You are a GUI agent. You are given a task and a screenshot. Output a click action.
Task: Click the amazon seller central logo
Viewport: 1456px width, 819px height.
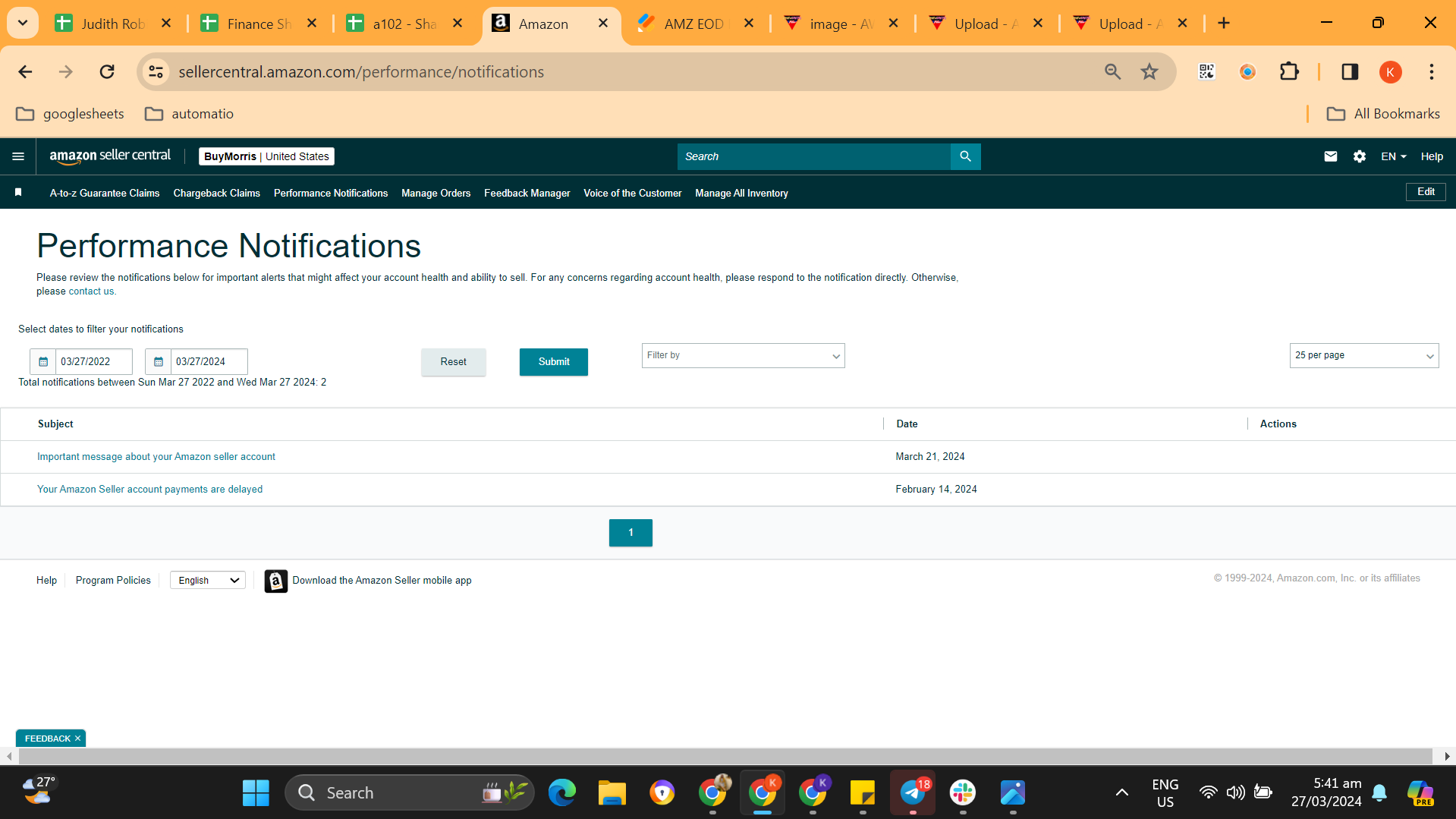pos(110,156)
